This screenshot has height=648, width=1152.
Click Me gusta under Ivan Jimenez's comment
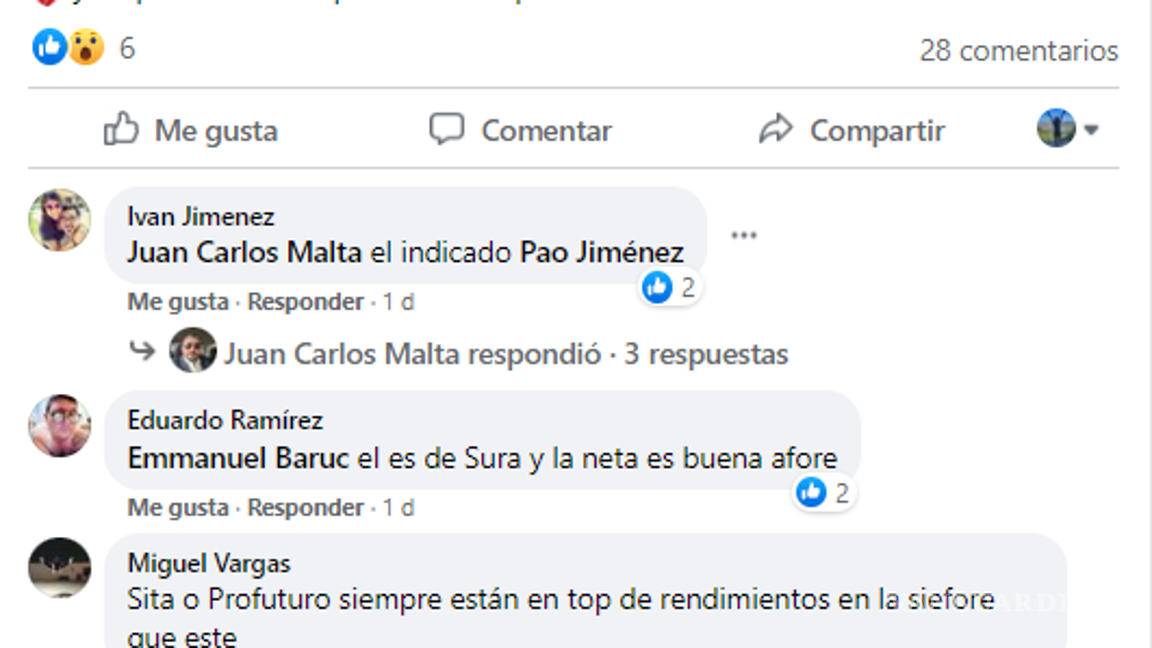159,301
